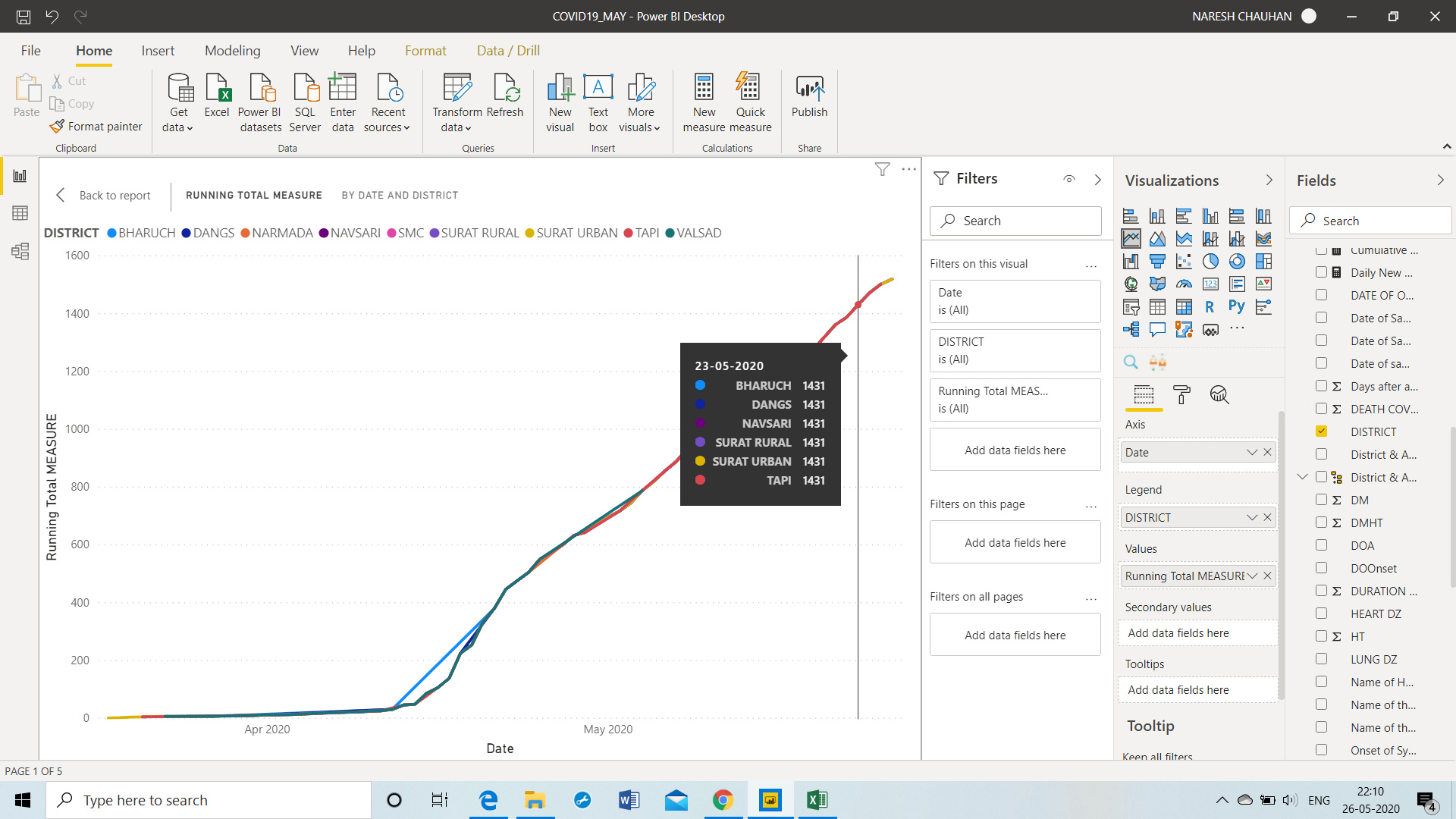Refresh the data

tap(505, 96)
